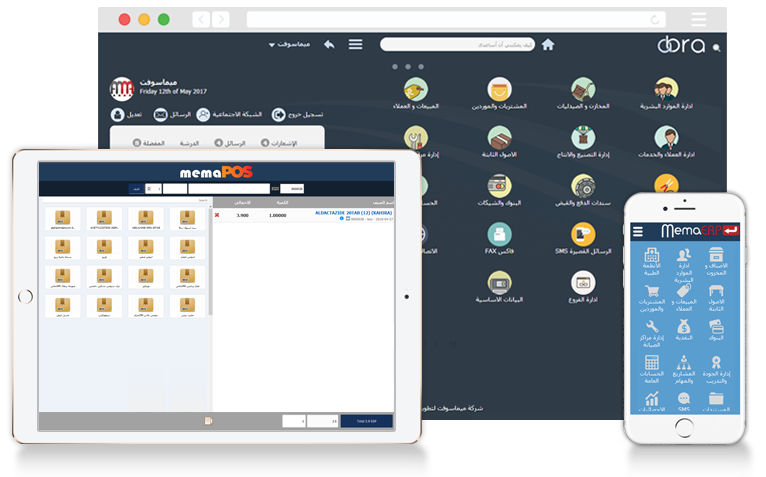Open the Purchases and Suppliers module
This screenshot has height=477, width=766.
tap(500, 89)
